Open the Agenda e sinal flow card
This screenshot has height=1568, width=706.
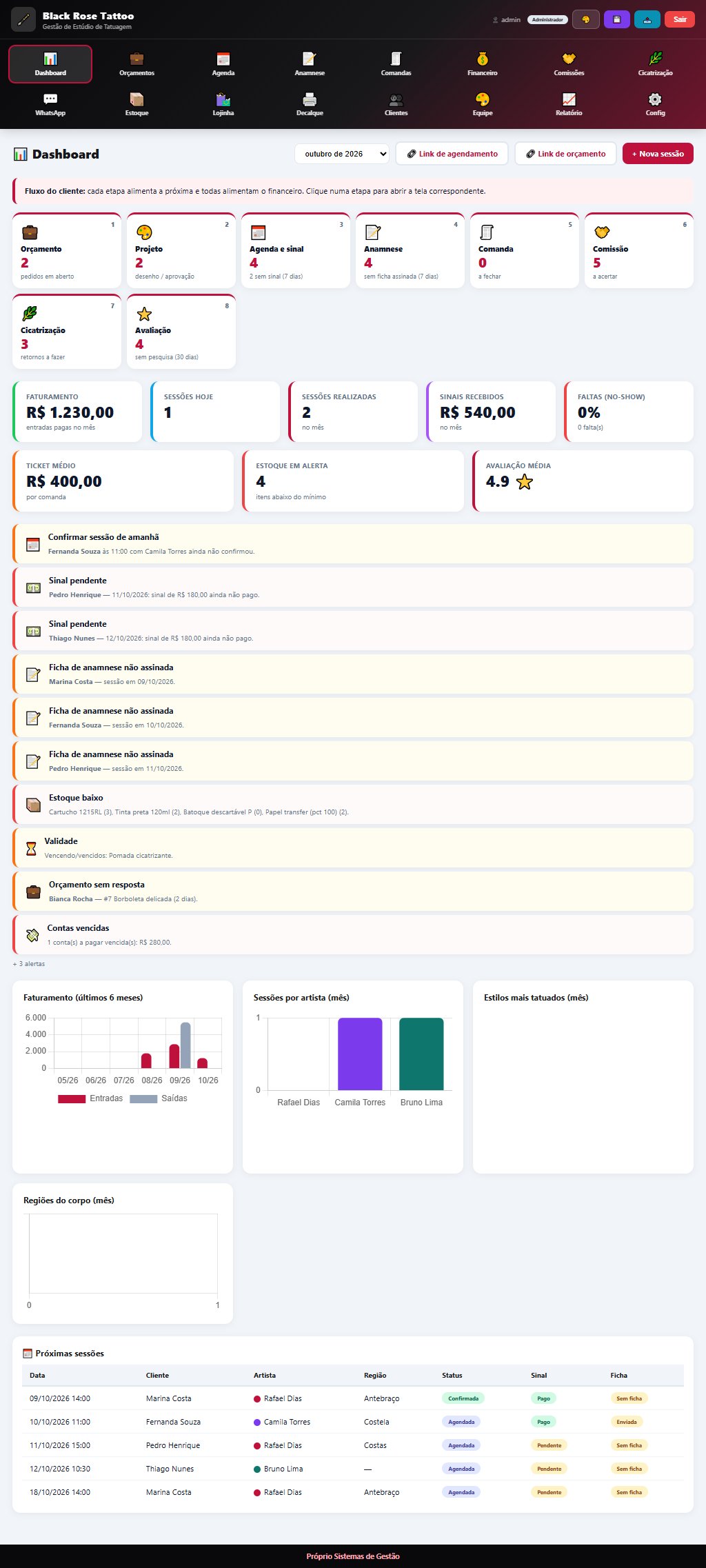pos(296,250)
